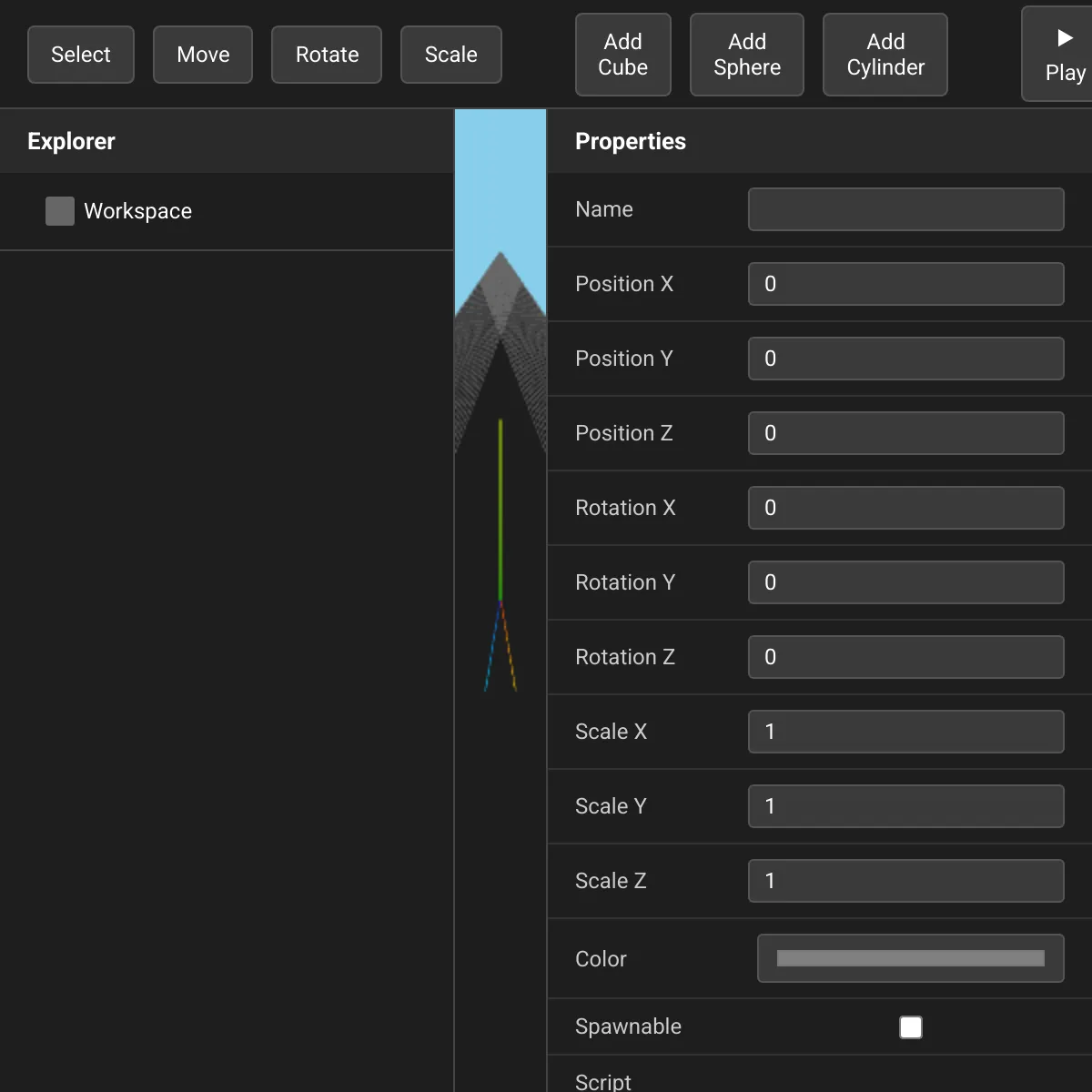Click the Properties panel header

click(631, 141)
